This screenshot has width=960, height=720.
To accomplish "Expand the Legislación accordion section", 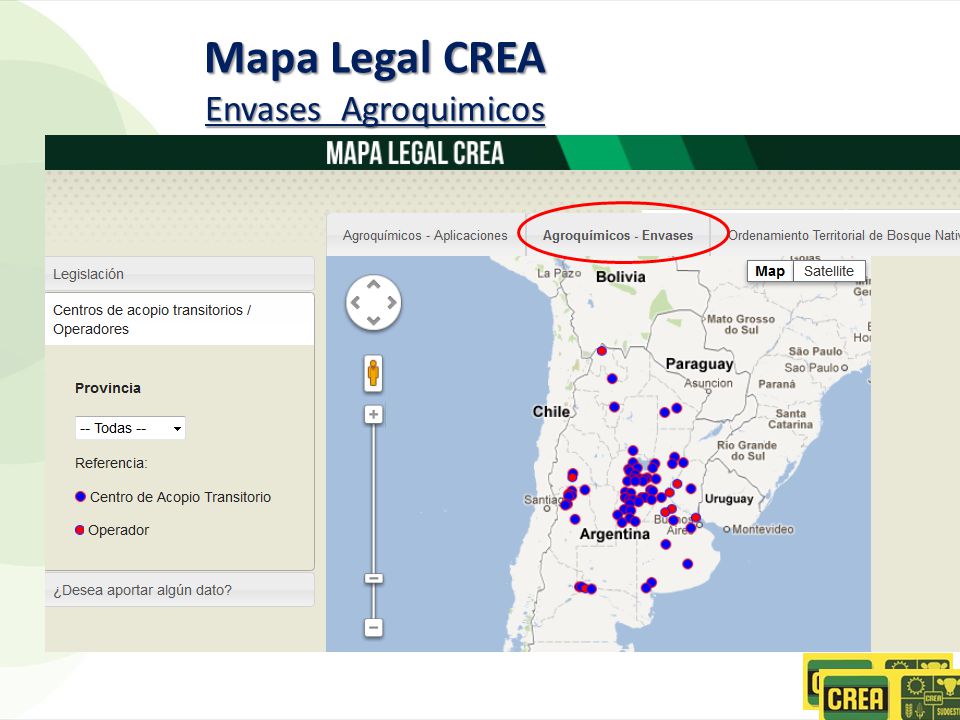I will [179, 274].
